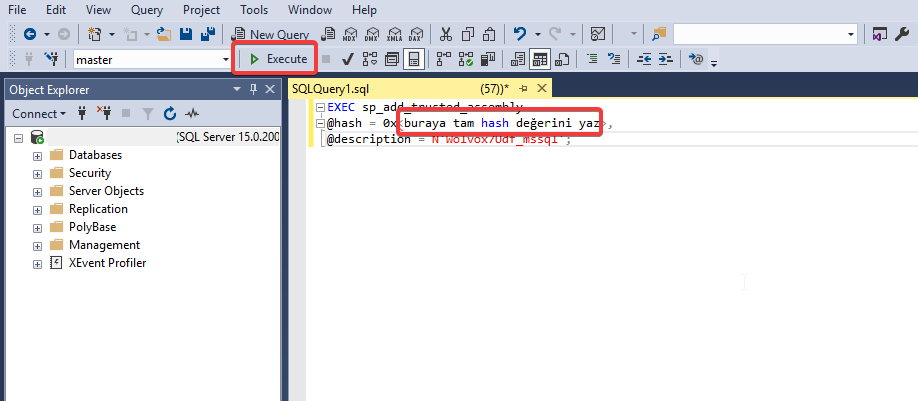
Task: Select the Security folder in tree
Action: tap(89, 173)
